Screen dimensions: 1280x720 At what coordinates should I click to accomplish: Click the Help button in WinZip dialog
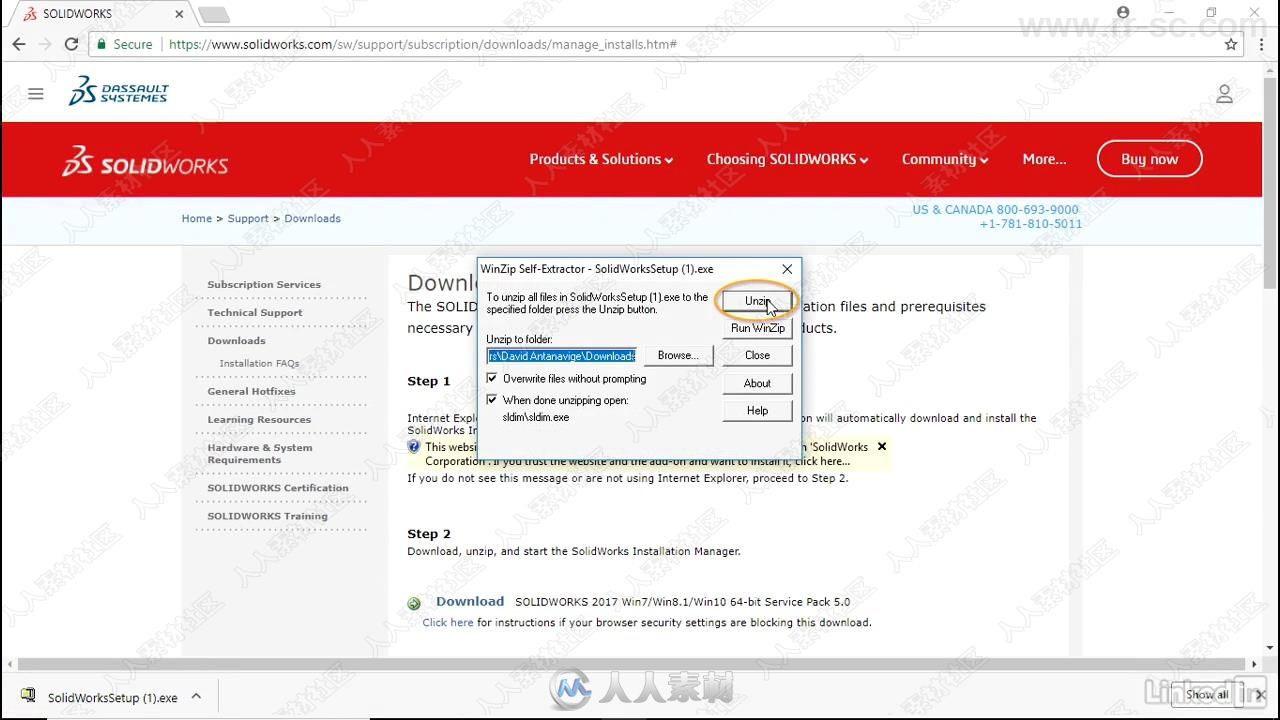(757, 410)
